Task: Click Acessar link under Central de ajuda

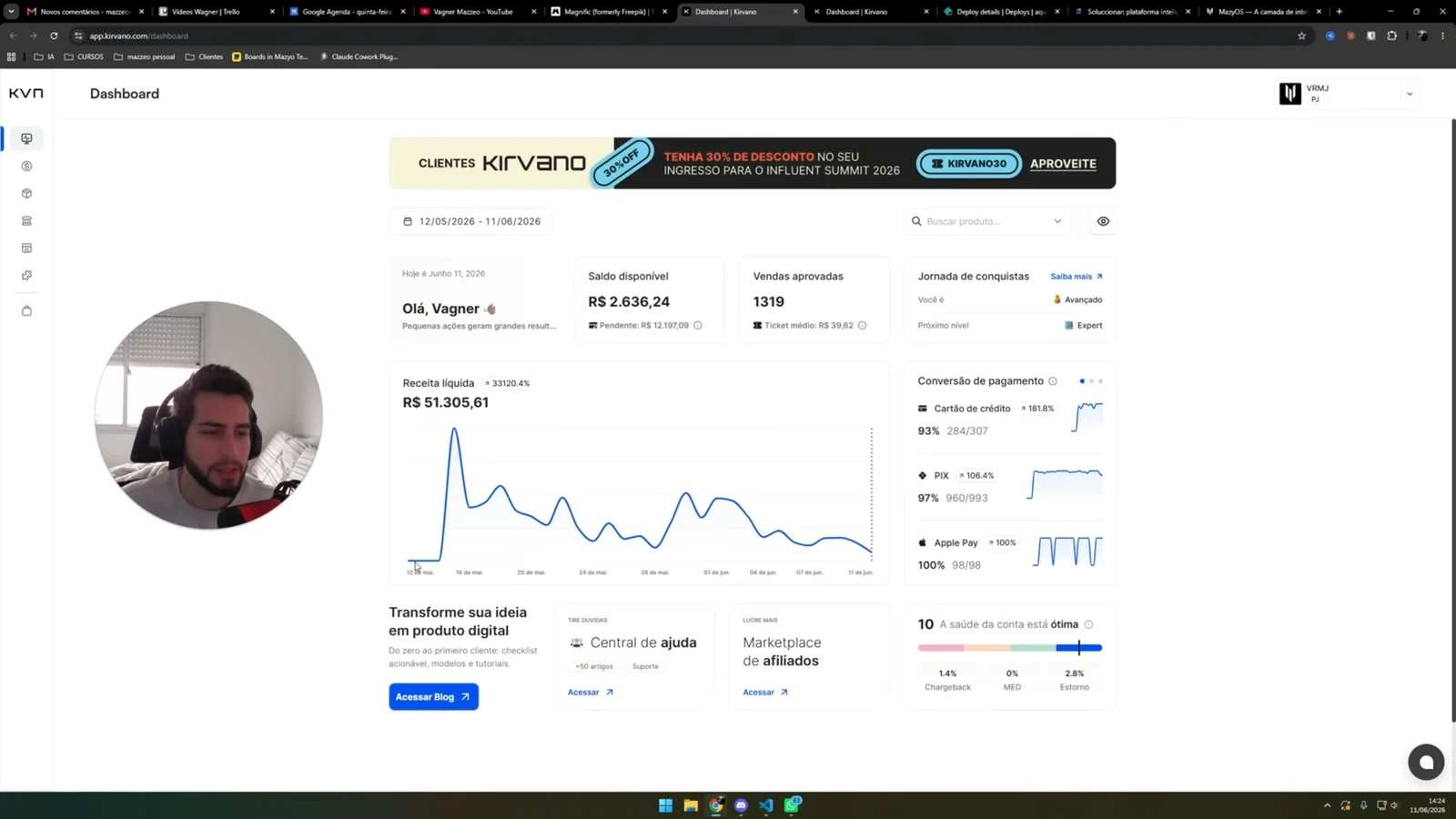Action: (591, 693)
